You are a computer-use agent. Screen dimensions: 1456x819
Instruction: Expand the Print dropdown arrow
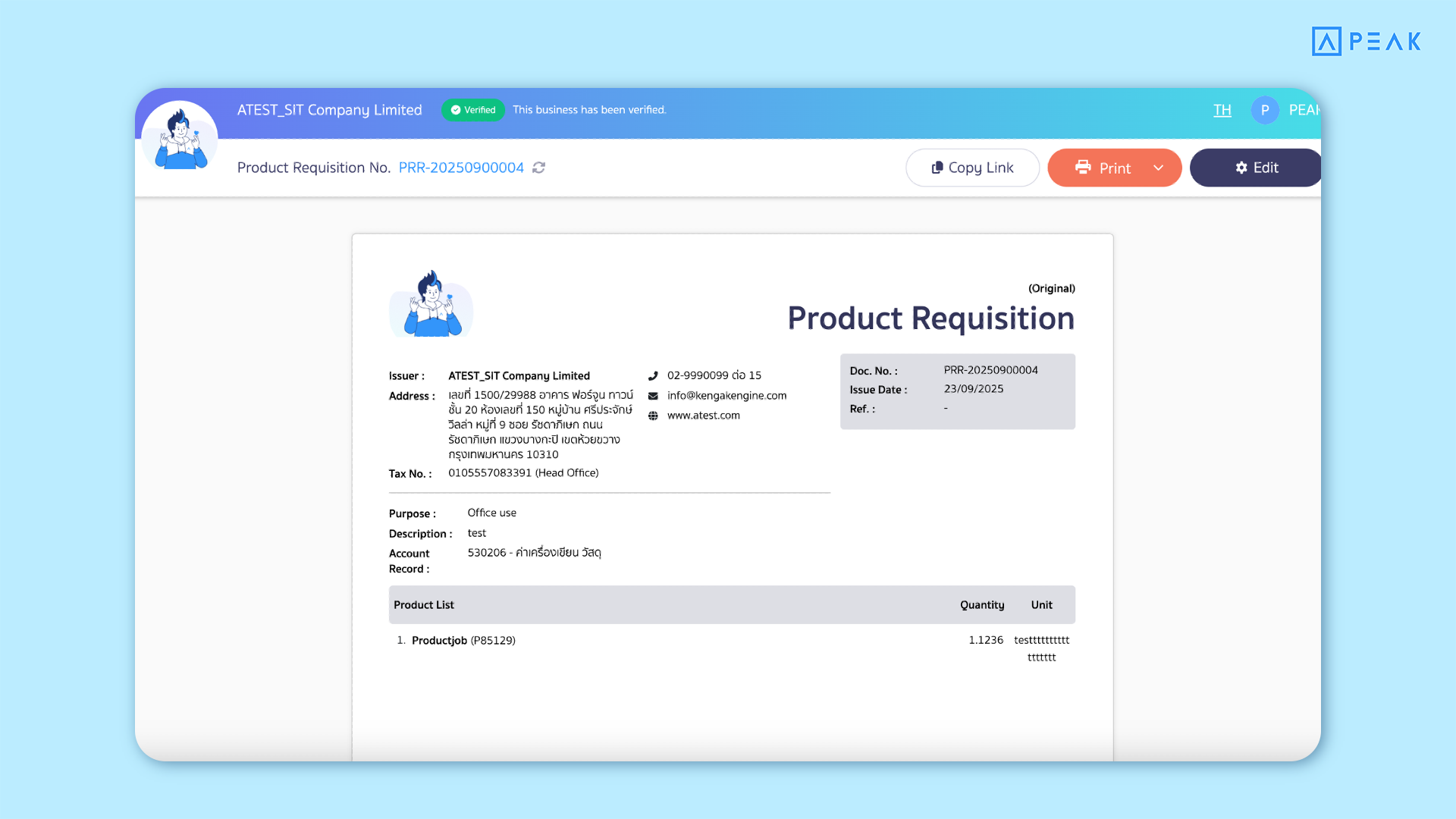(x=1158, y=168)
